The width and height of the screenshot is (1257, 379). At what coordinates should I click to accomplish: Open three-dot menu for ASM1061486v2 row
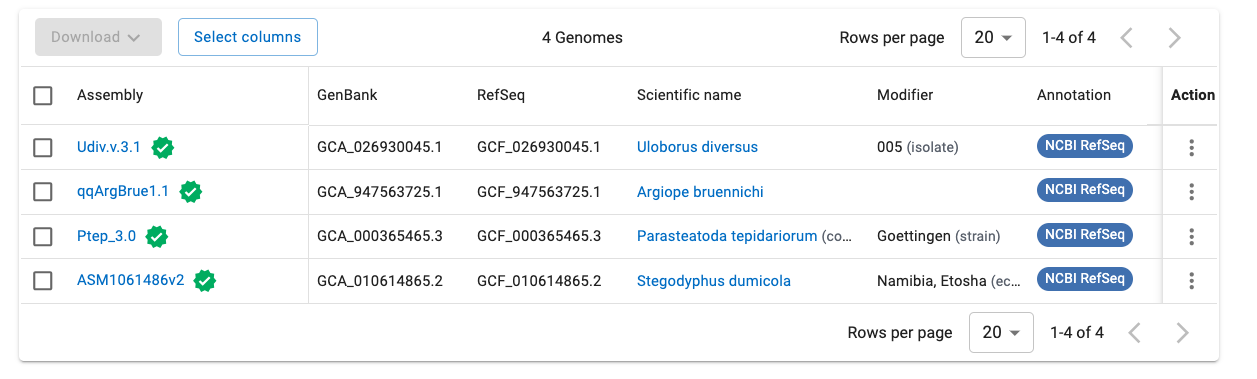1191,281
